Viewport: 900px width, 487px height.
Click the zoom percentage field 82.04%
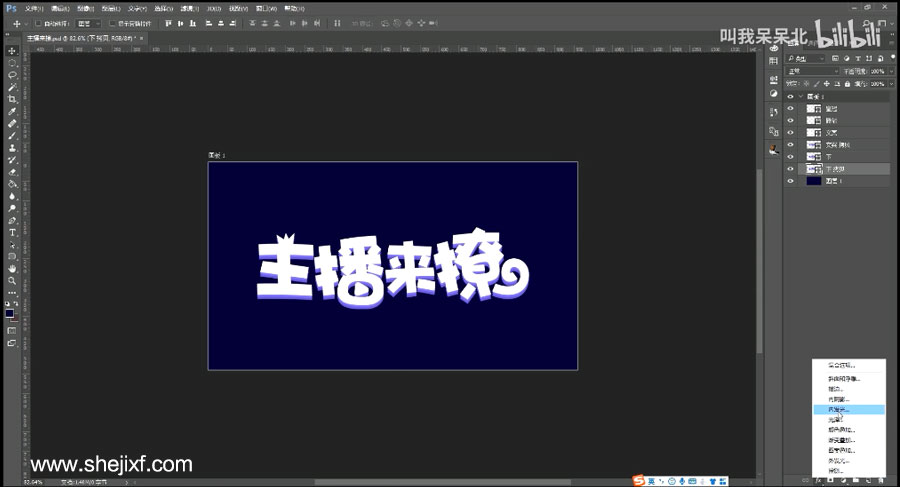point(34,482)
